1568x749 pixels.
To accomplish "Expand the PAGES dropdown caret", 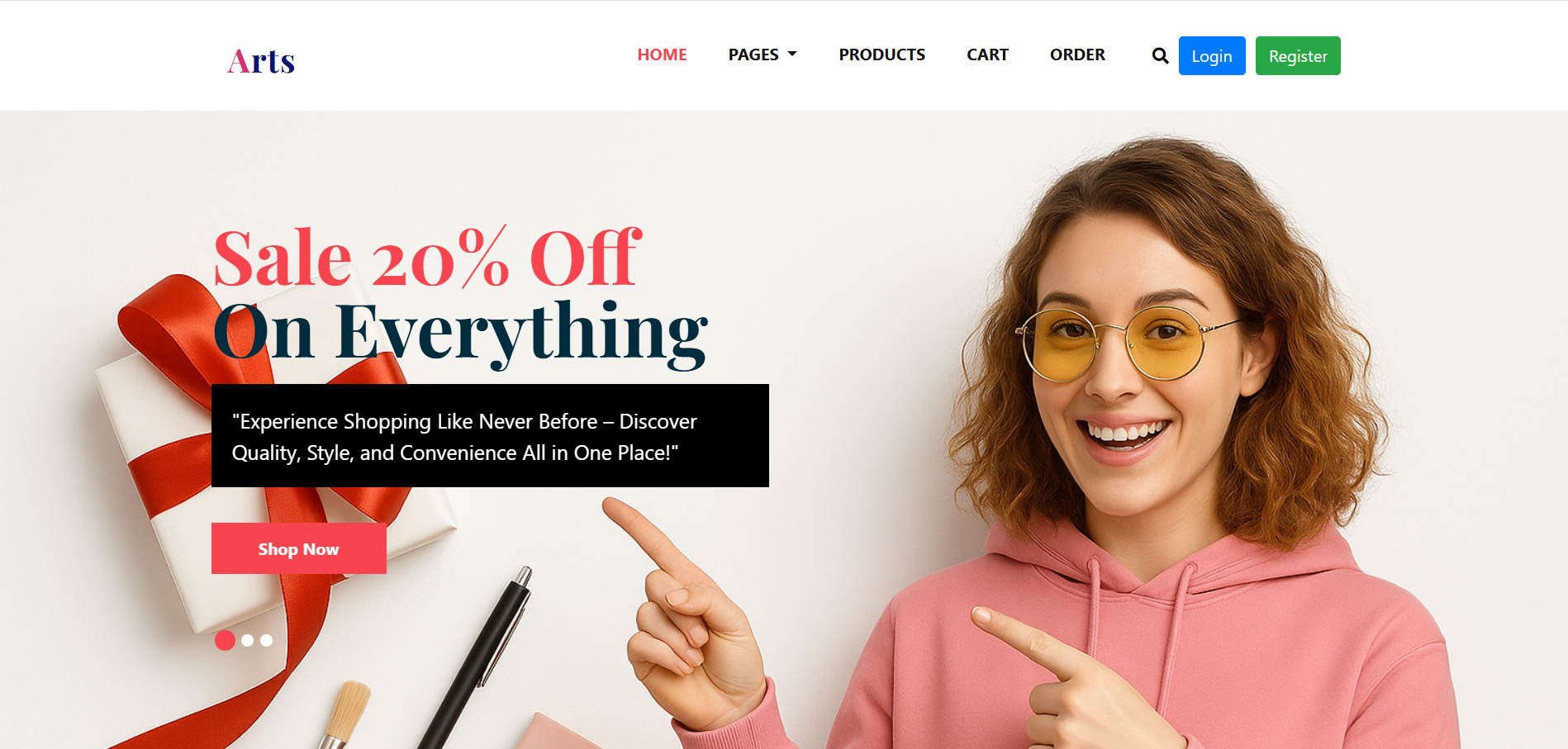I will tap(792, 55).
